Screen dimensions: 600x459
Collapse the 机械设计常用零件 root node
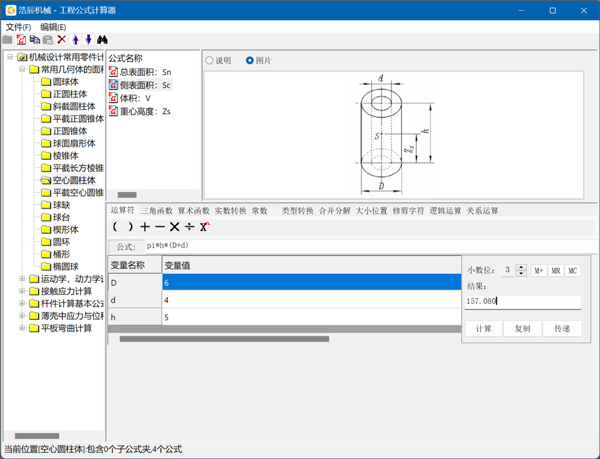coord(10,57)
